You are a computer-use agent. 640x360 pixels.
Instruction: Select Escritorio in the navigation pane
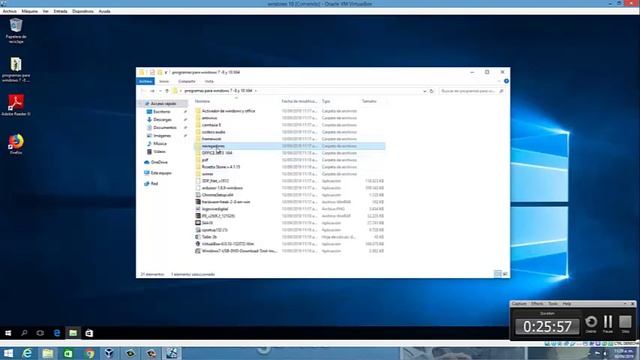tap(162, 111)
